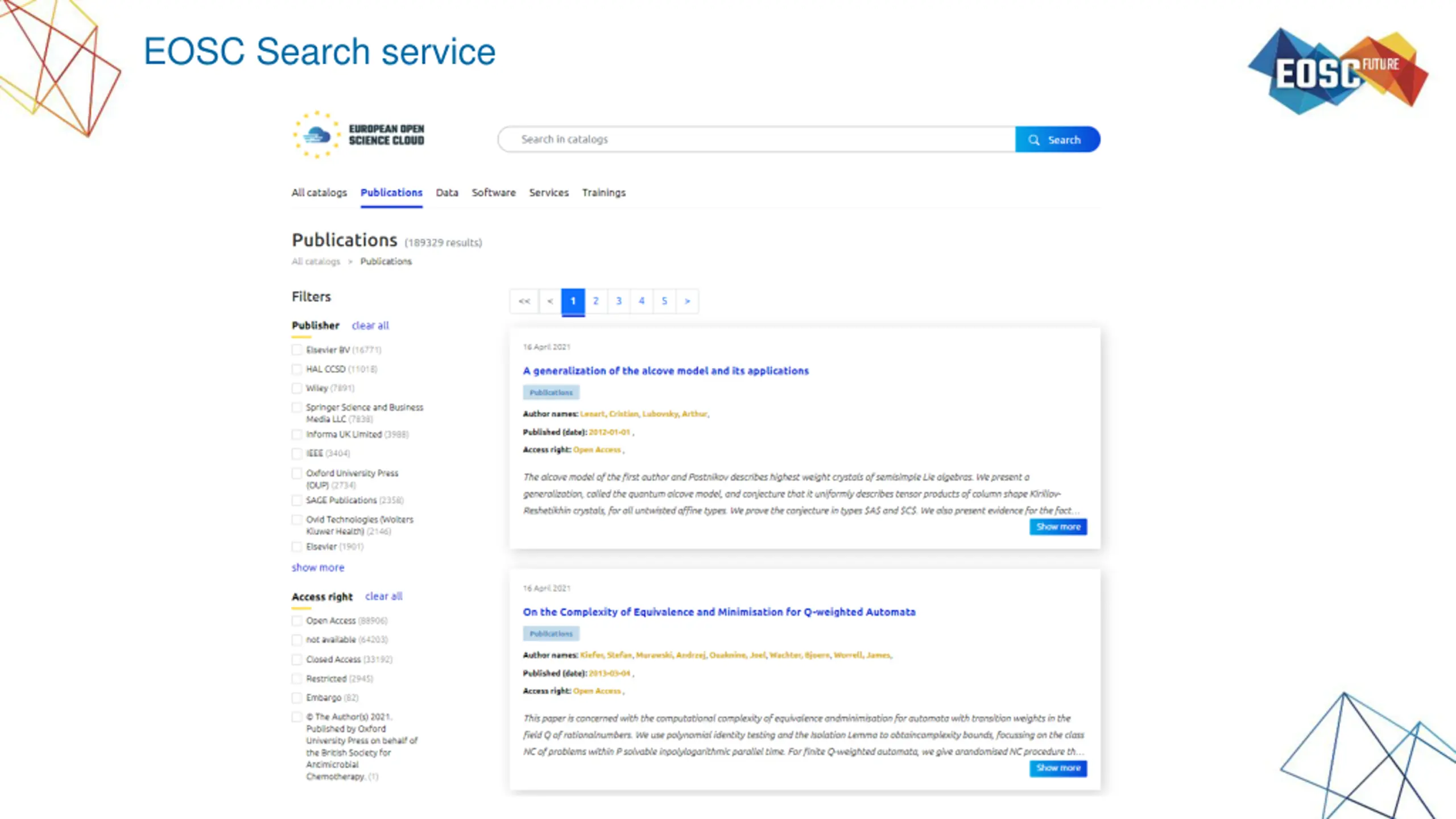1456x819 pixels.
Task: Clear all Publisher filters
Action: 370,325
